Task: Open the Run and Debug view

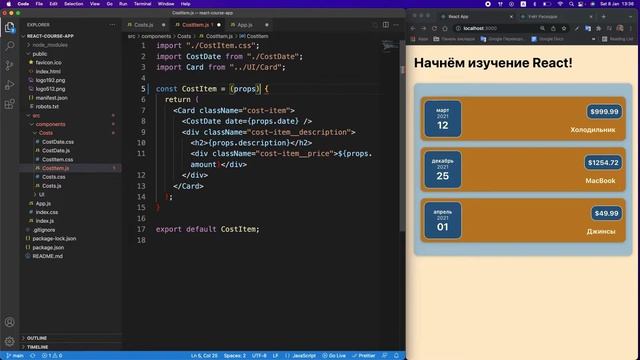Action: 9,85
